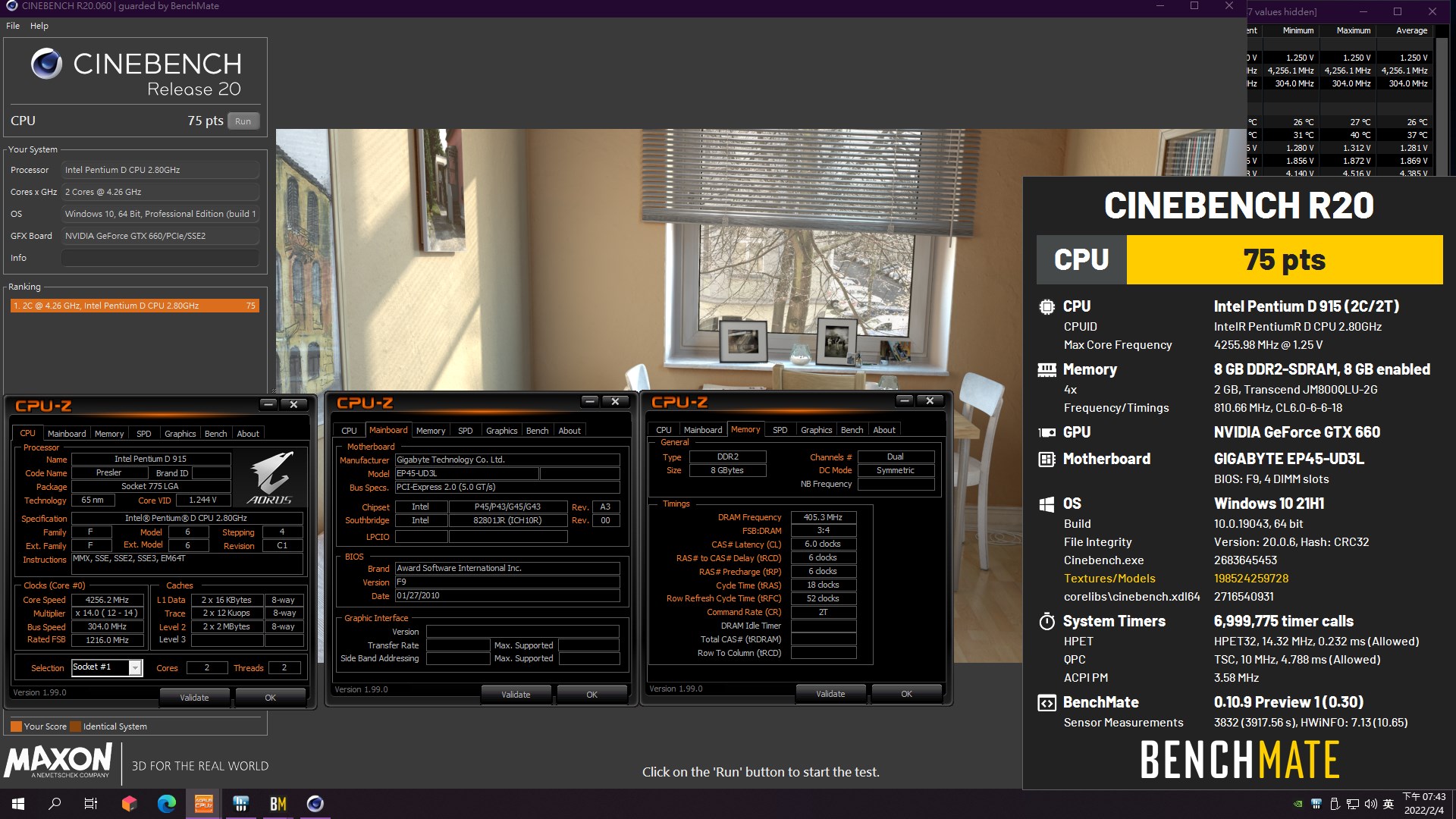Click OK in the first CPU-Z window
Screen dimensions: 1456x819
[271, 698]
